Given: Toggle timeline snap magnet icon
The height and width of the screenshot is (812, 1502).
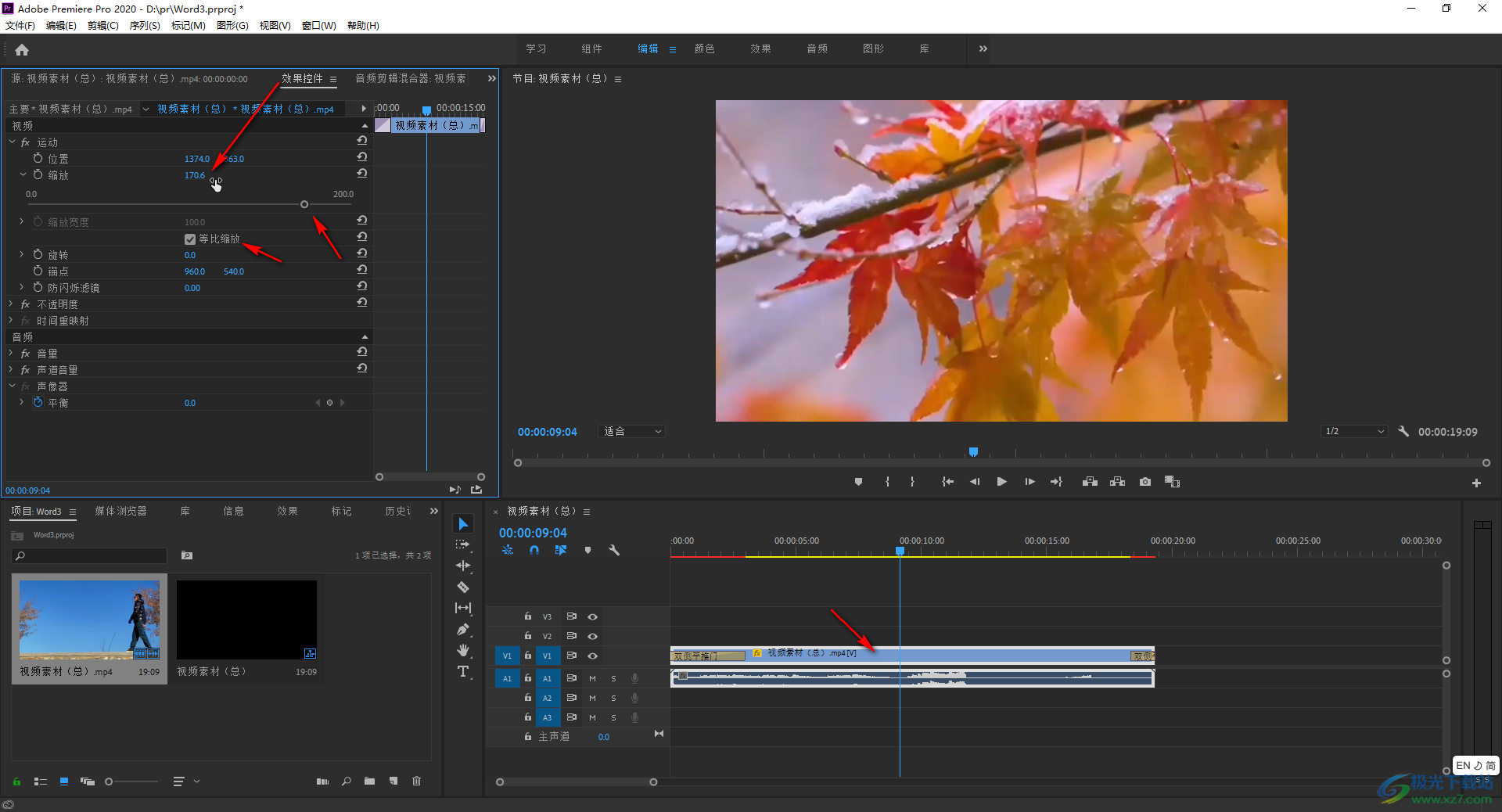Looking at the screenshot, I should click(x=534, y=550).
